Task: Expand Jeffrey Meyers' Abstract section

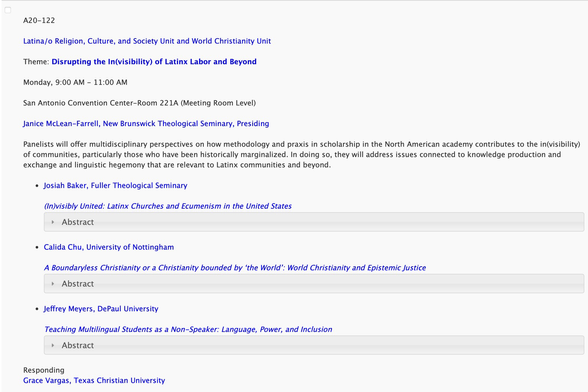Action: click(314, 345)
